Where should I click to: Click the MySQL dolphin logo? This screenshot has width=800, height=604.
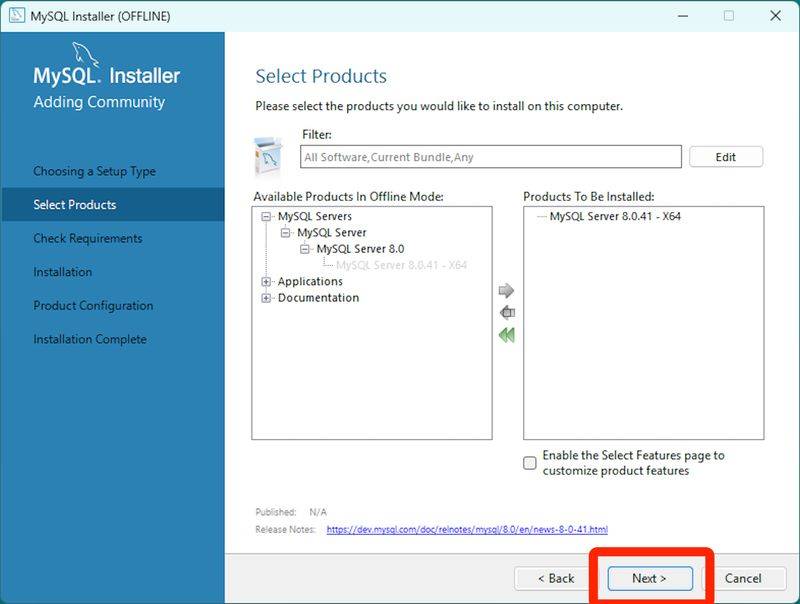(x=85, y=54)
